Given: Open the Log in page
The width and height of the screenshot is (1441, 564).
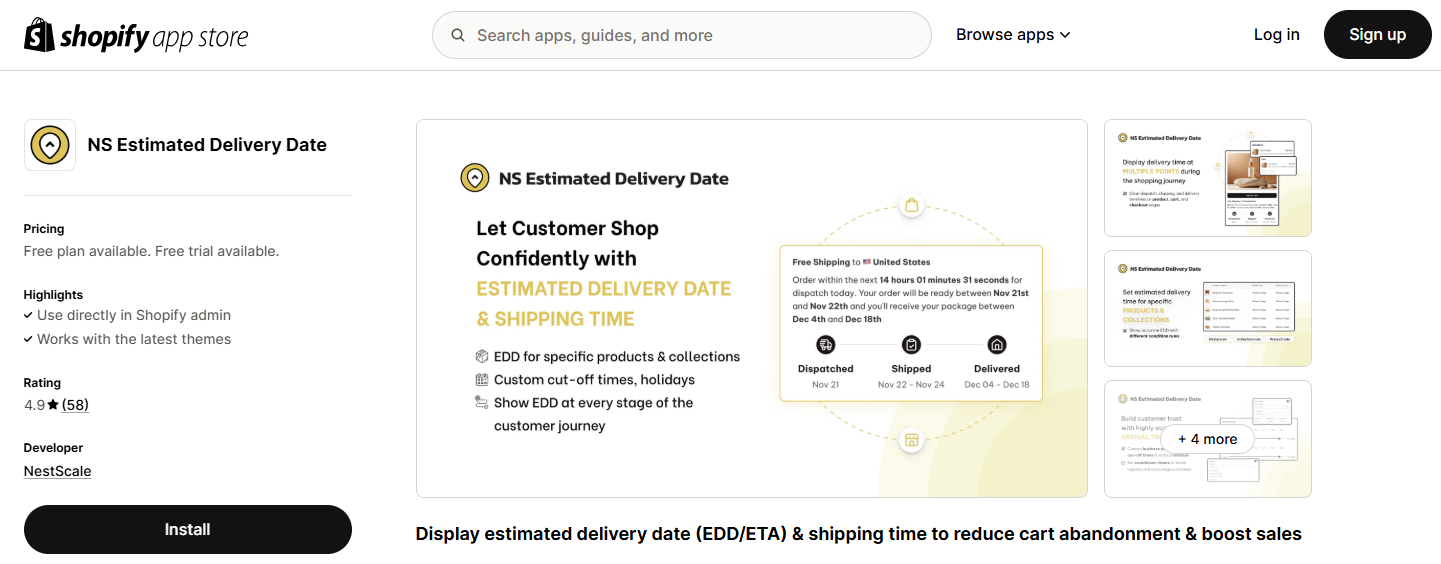Looking at the screenshot, I should click(1277, 35).
